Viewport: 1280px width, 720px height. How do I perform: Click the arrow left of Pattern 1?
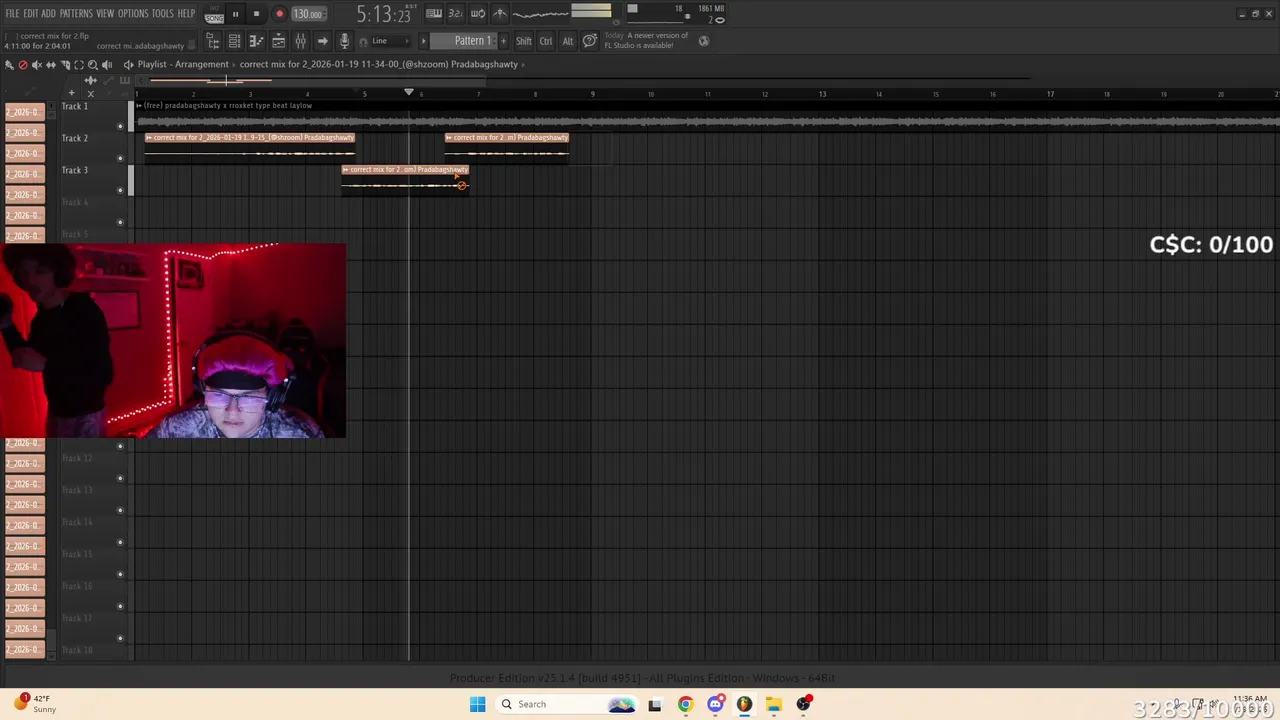point(423,41)
